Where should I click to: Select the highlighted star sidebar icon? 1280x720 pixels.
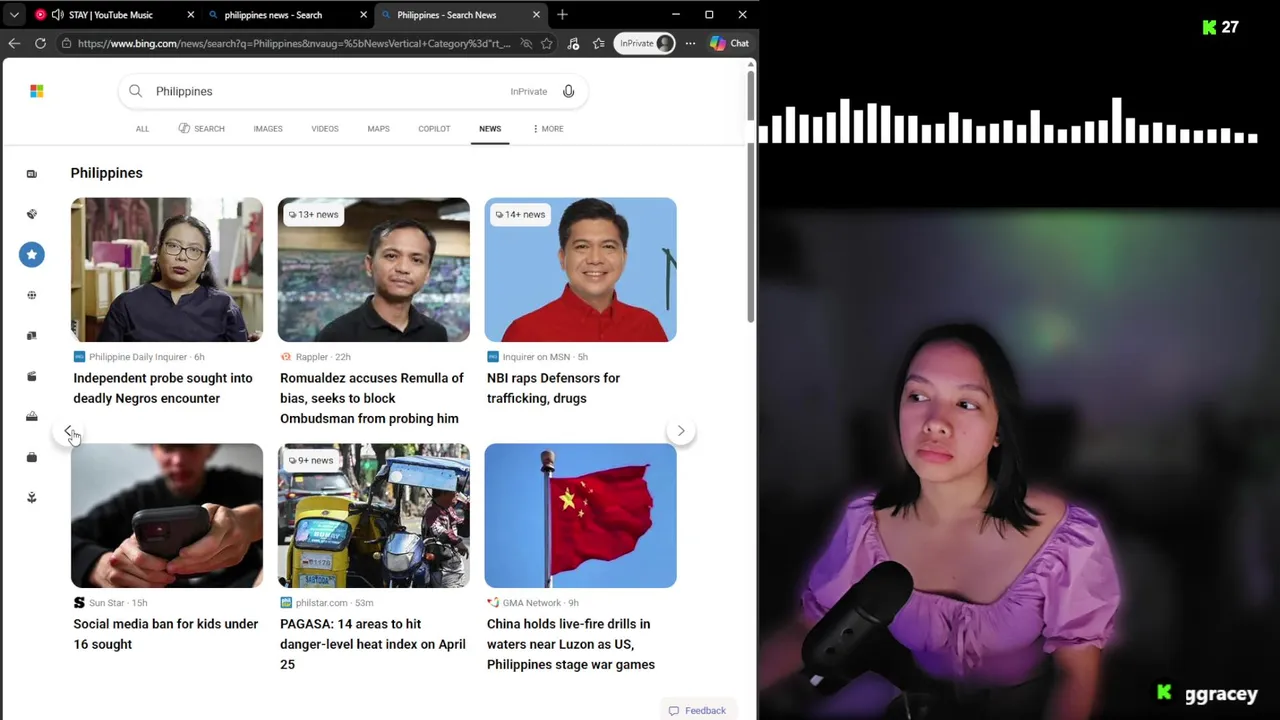click(32, 255)
